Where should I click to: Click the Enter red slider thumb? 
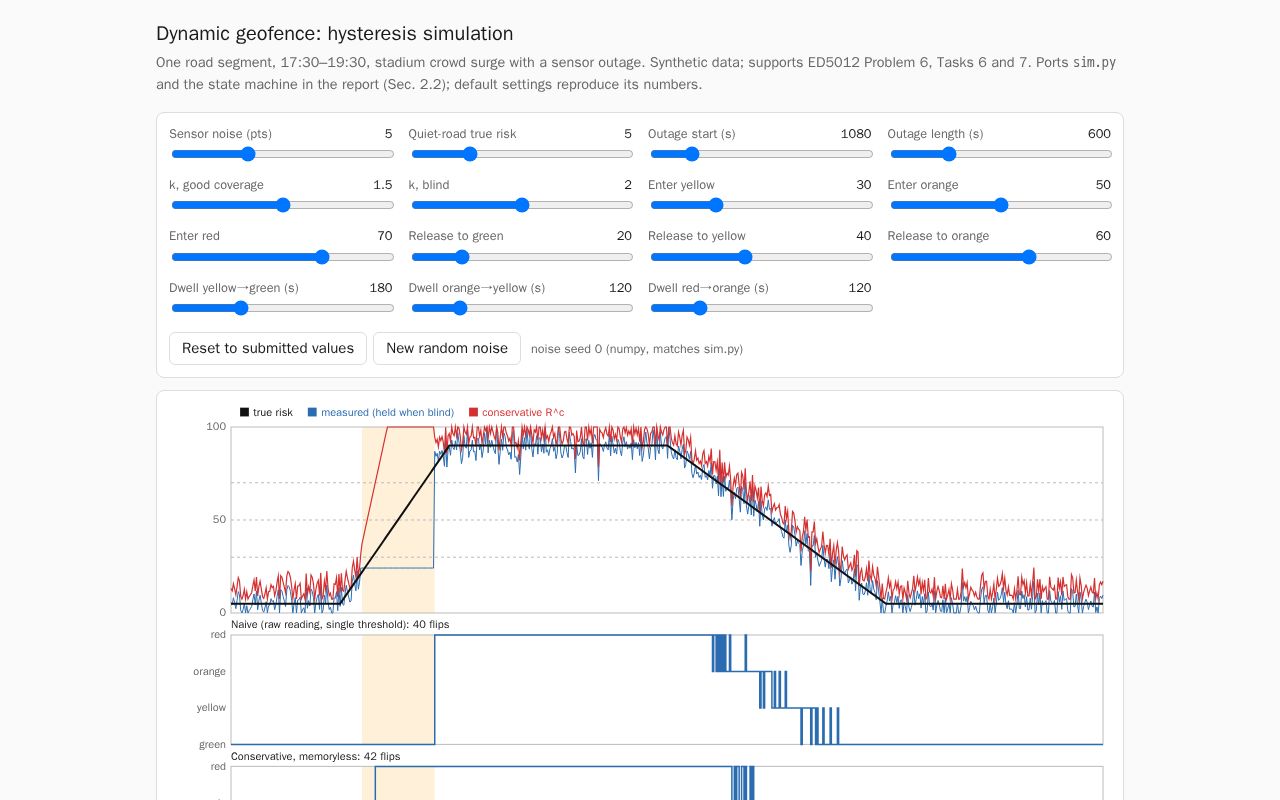tap(322, 257)
